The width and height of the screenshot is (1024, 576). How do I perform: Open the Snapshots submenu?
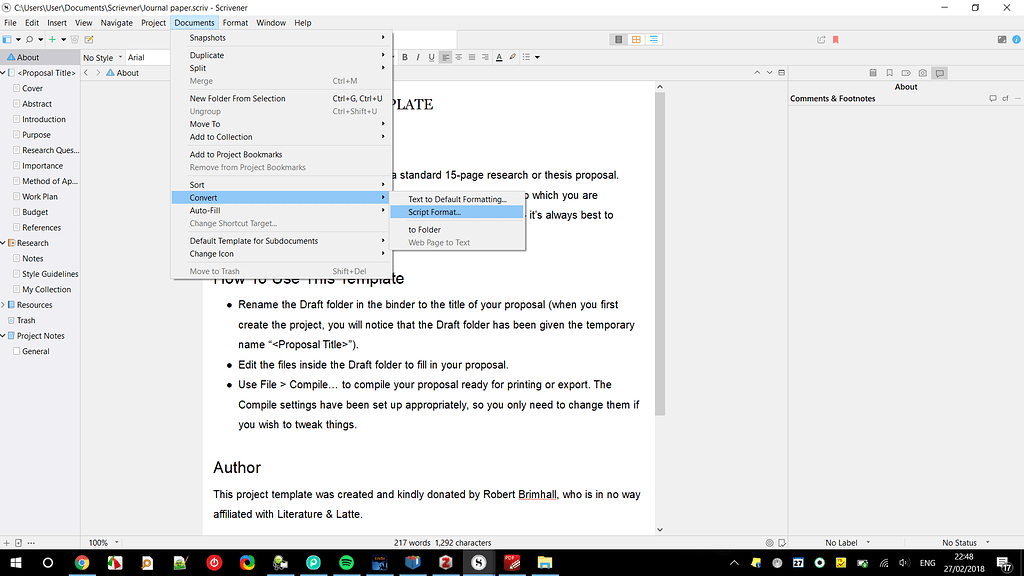281,38
